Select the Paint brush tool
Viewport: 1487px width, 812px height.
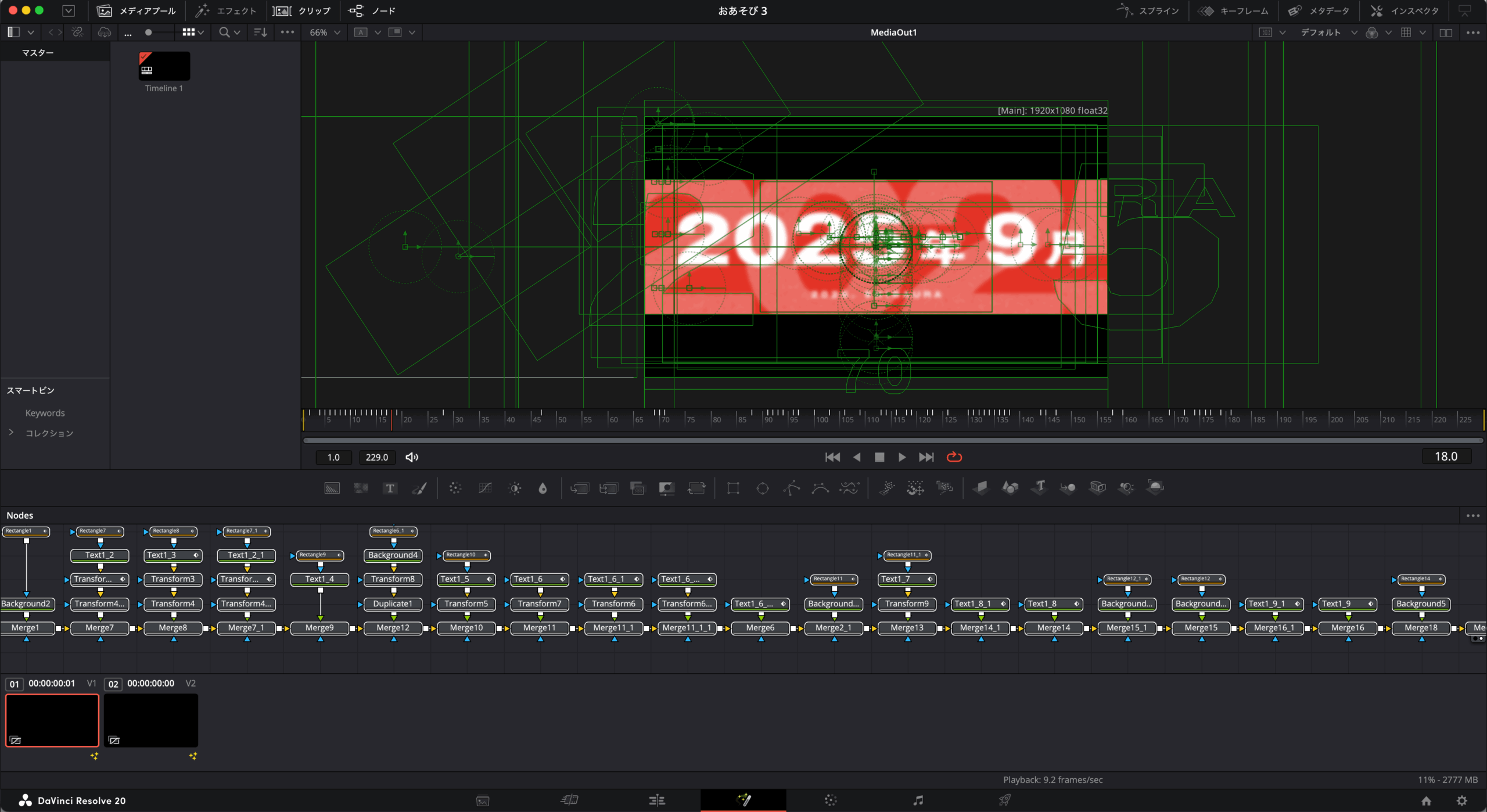[419, 488]
